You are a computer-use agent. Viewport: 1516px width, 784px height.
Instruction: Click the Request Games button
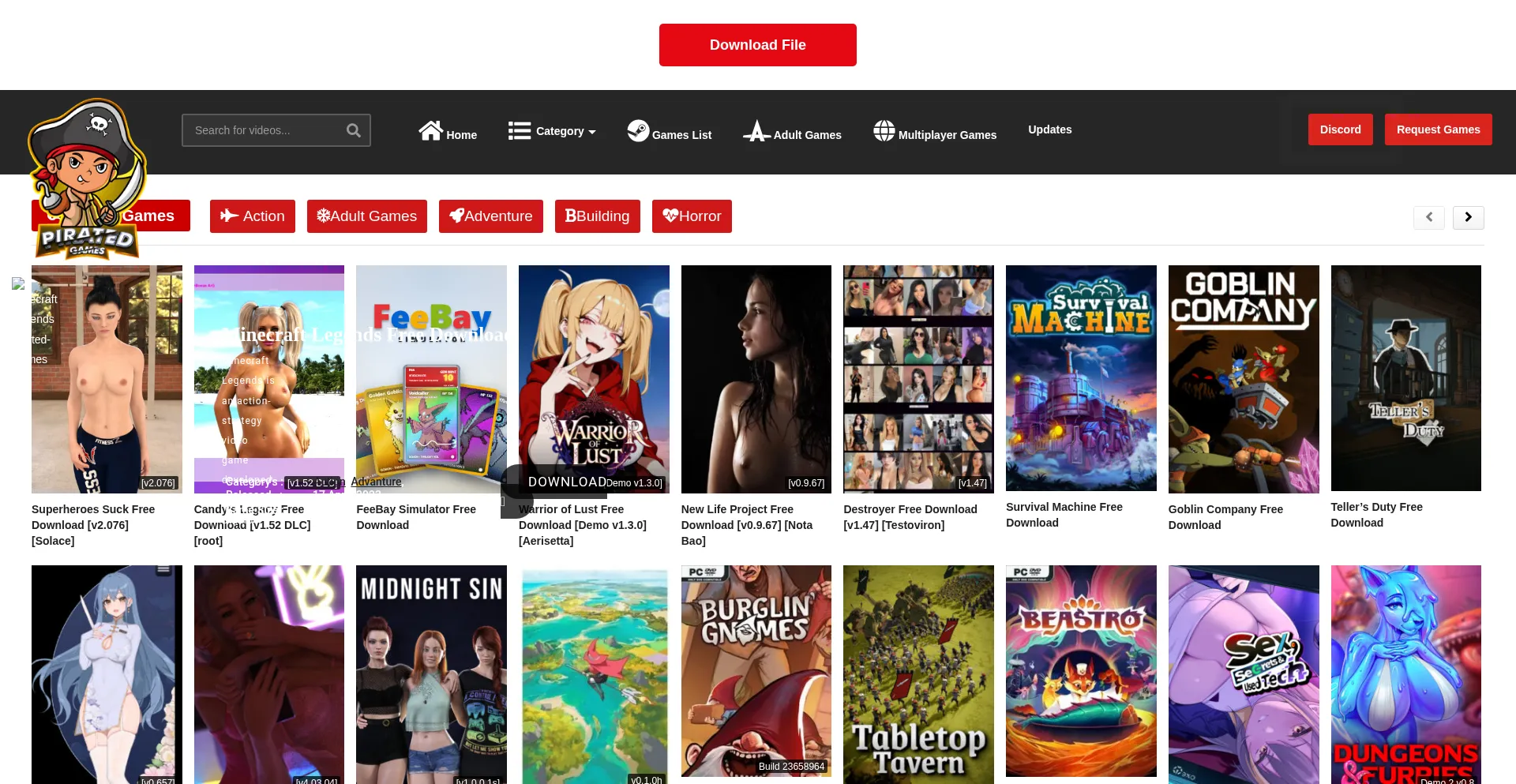click(1439, 129)
